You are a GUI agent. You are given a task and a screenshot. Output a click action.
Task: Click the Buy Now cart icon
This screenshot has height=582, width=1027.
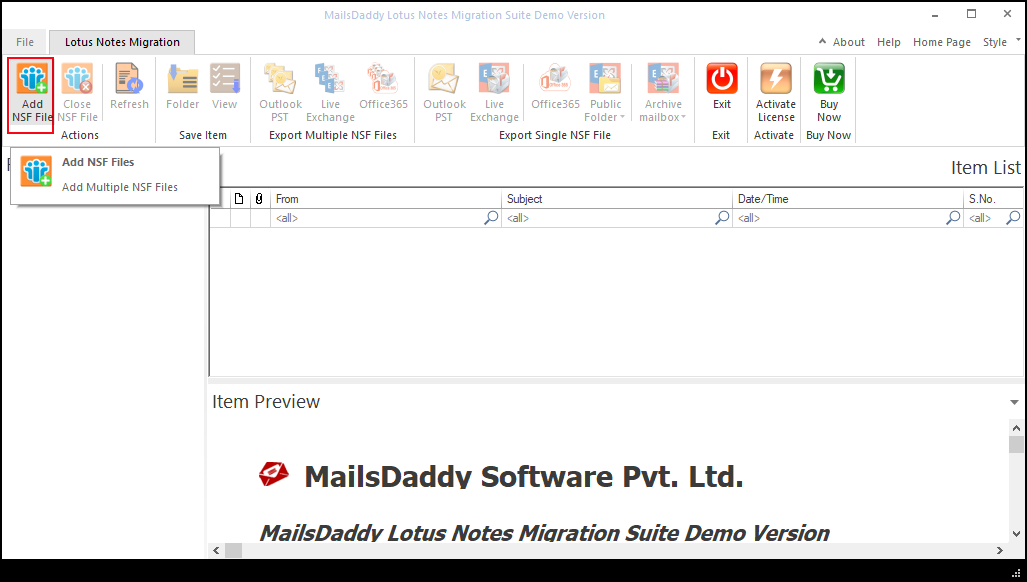point(829,79)
